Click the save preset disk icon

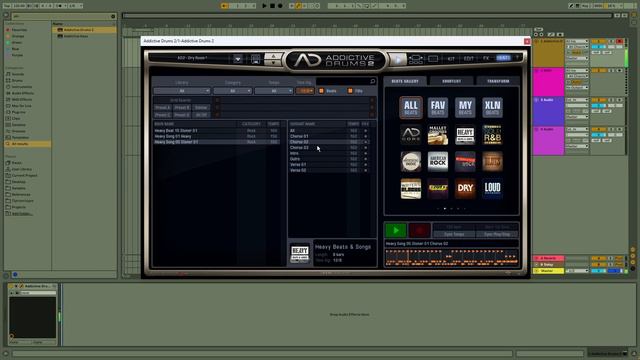(256, 60)
